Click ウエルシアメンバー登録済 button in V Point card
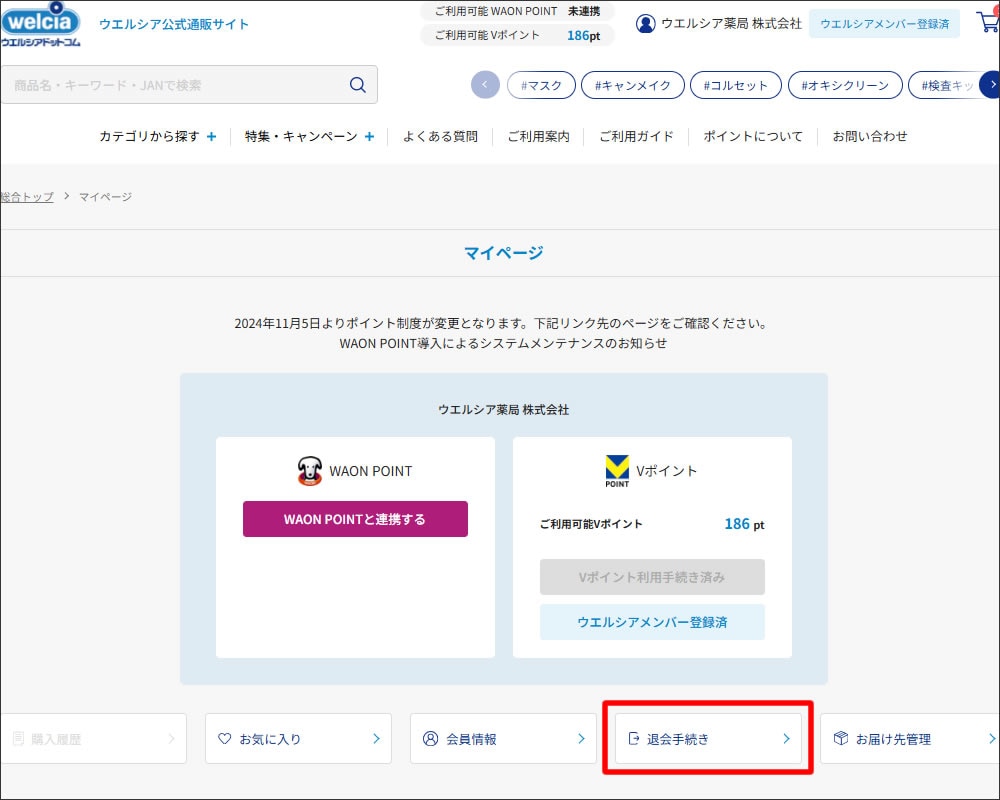 point(652,622)
